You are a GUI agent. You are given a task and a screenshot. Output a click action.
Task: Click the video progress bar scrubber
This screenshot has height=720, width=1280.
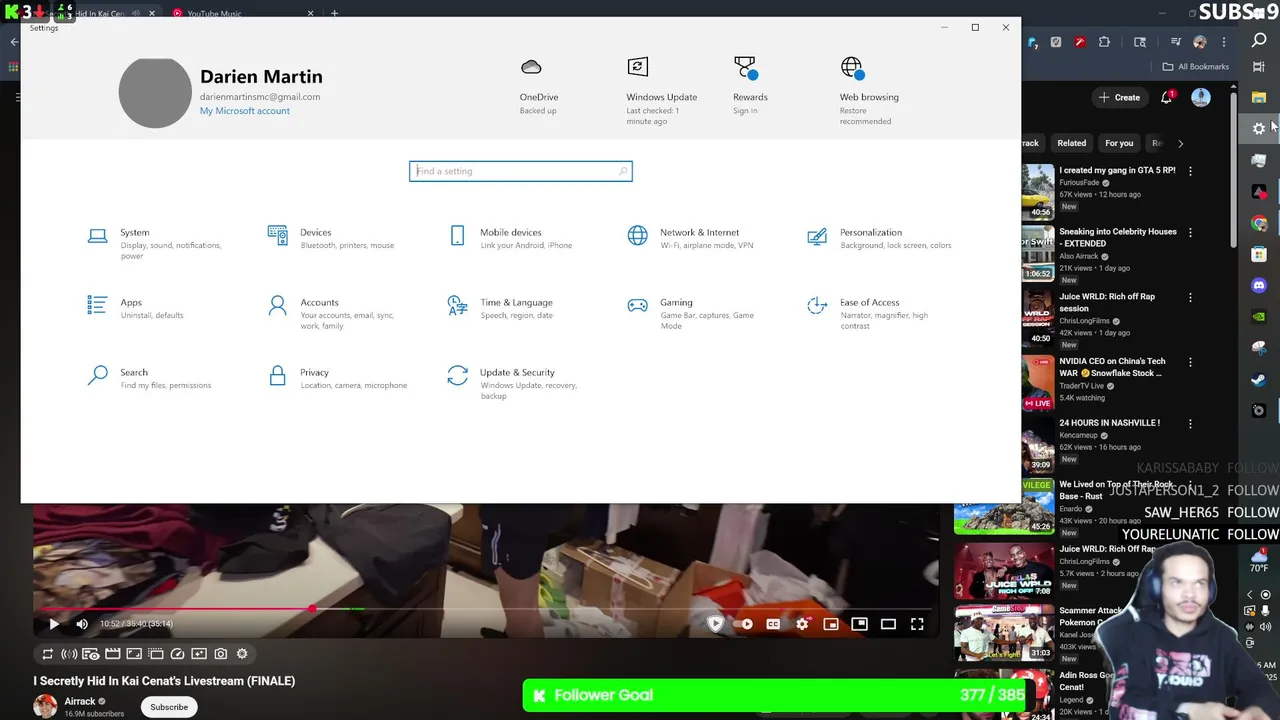coord(312,608)
